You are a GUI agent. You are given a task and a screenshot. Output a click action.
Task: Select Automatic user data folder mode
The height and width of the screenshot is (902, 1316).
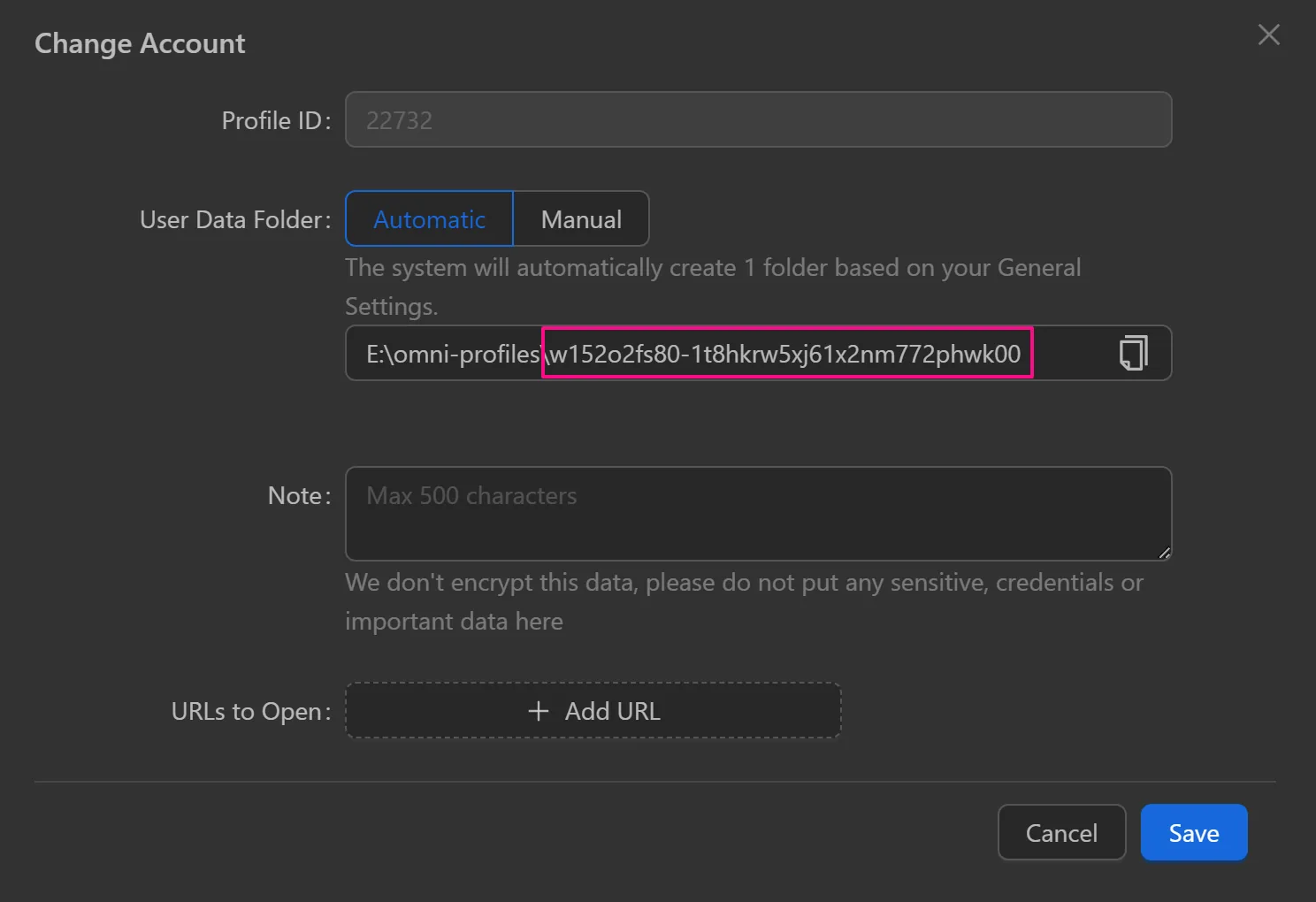pos(429,219)
